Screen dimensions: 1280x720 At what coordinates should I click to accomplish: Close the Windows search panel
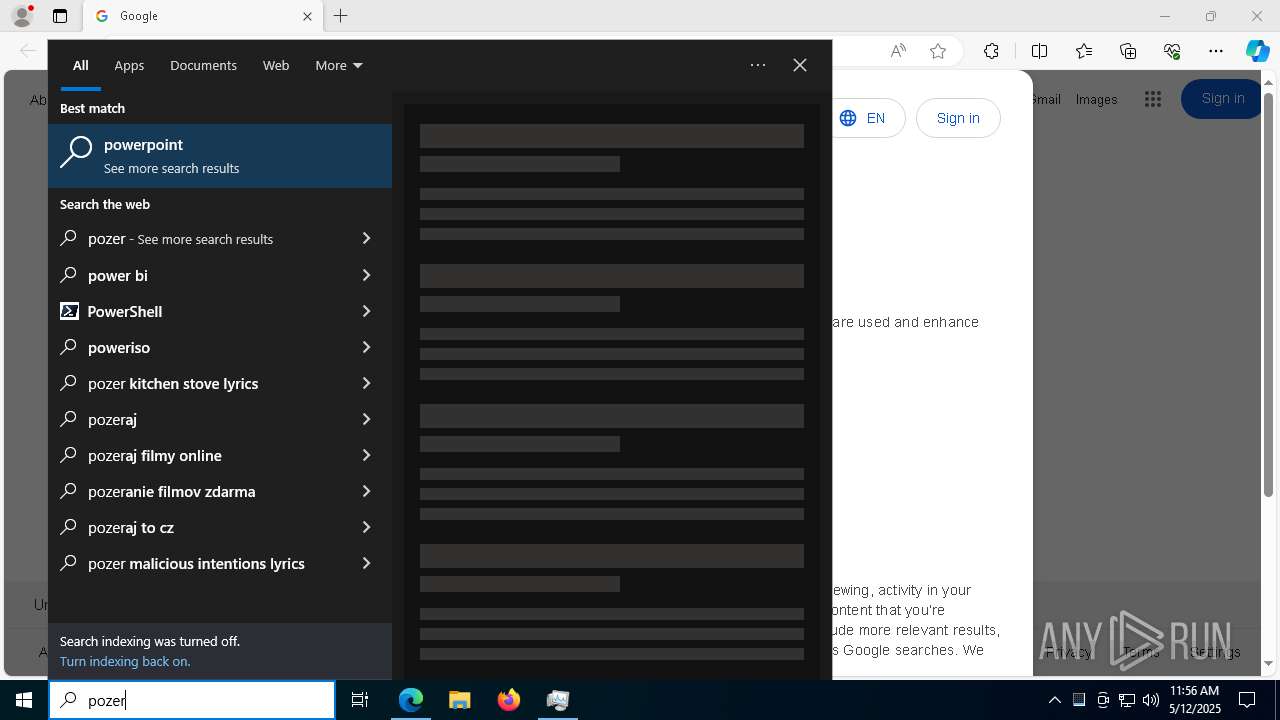tap(800, 65)
